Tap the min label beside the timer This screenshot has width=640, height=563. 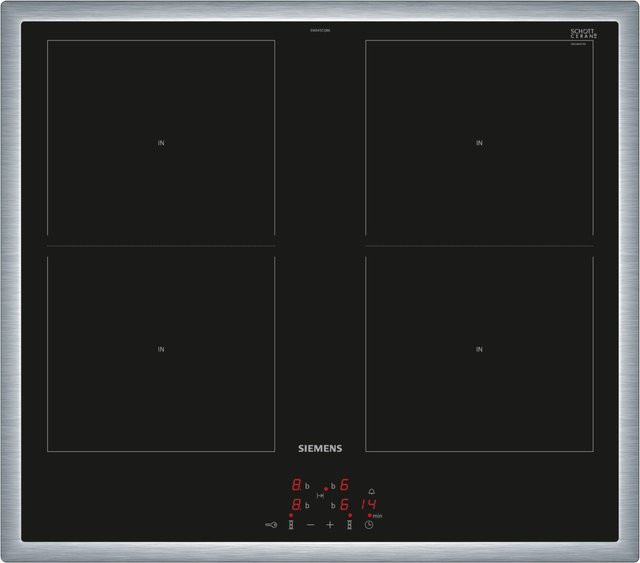378,516
